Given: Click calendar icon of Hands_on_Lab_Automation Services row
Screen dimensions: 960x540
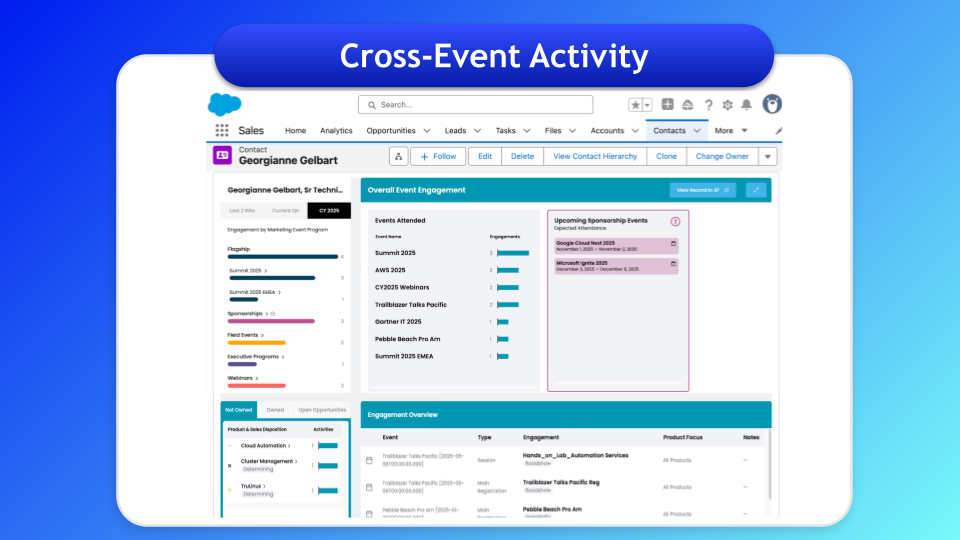Looking at the screenshot, I should coord(369,460).
